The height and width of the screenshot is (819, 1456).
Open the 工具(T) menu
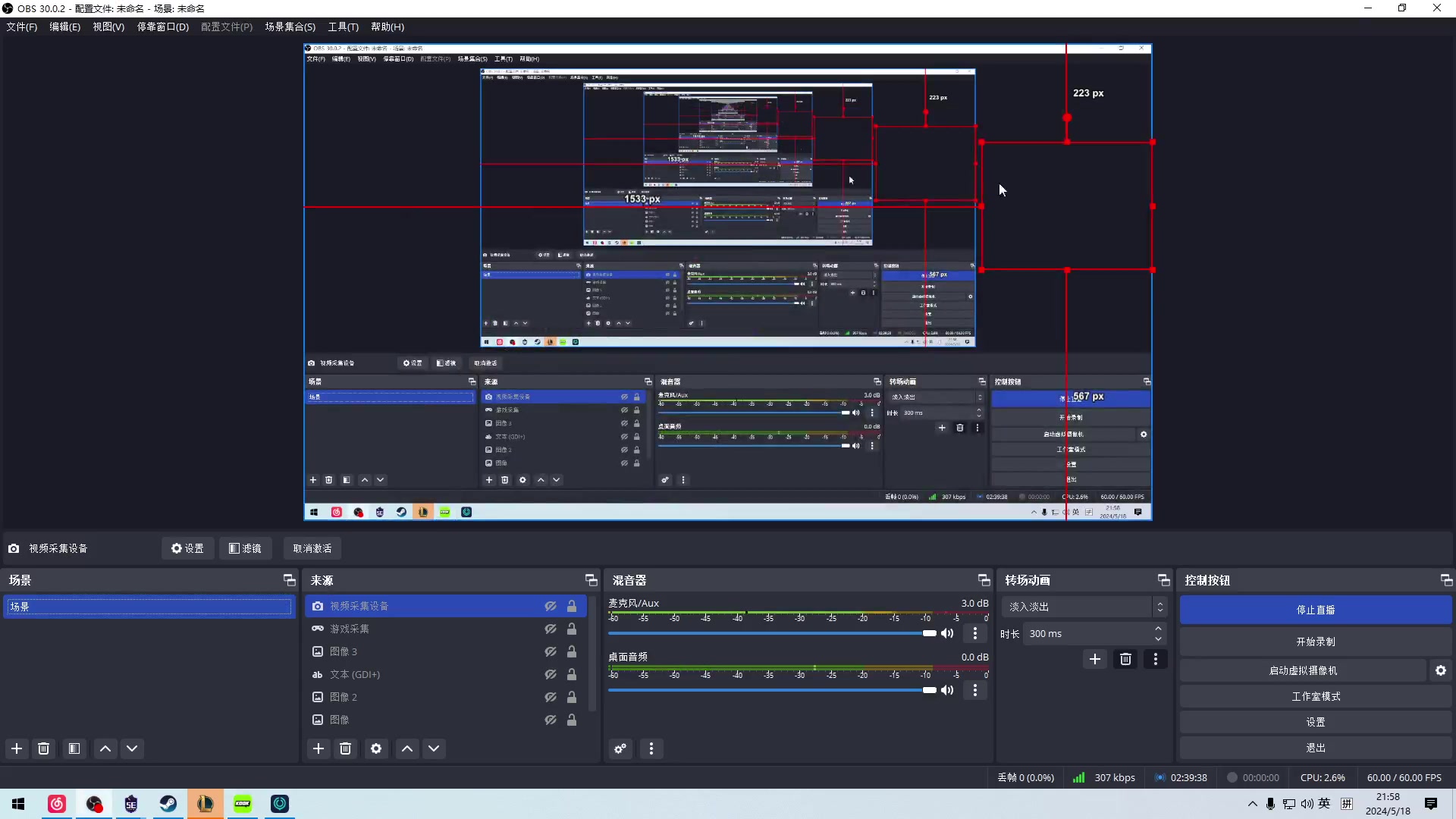343,27
